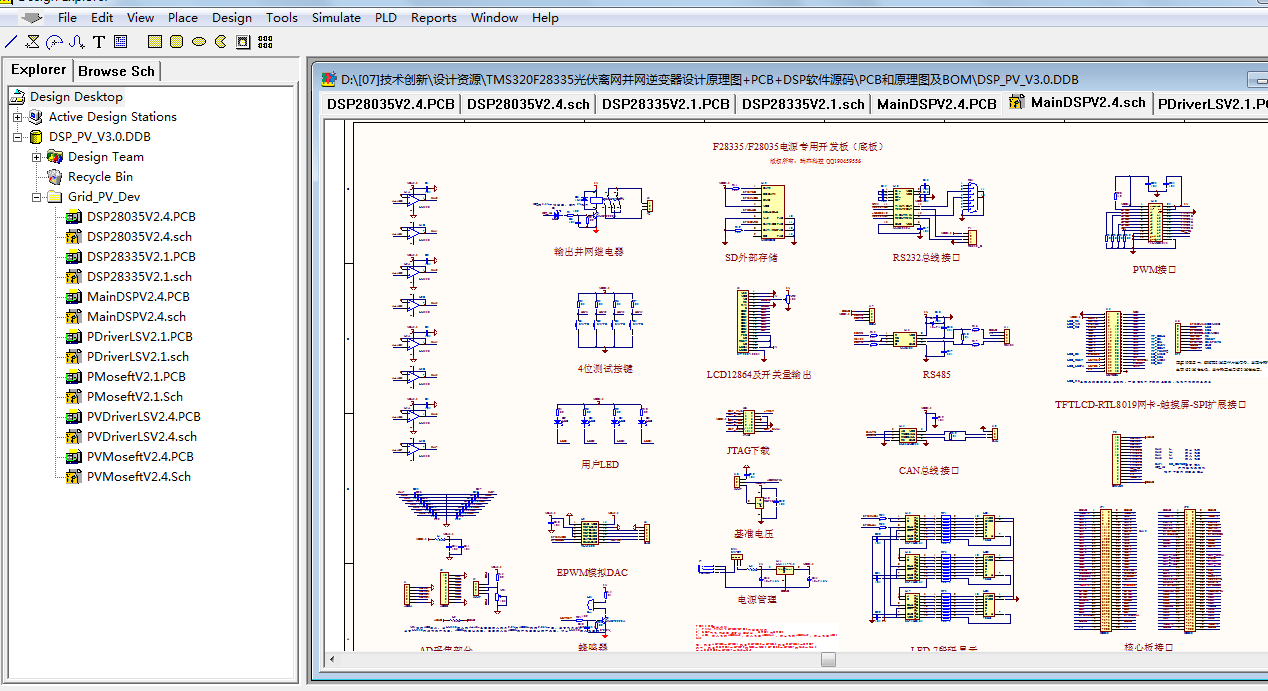Select the Ellipse drawing tool

[198, 42]
